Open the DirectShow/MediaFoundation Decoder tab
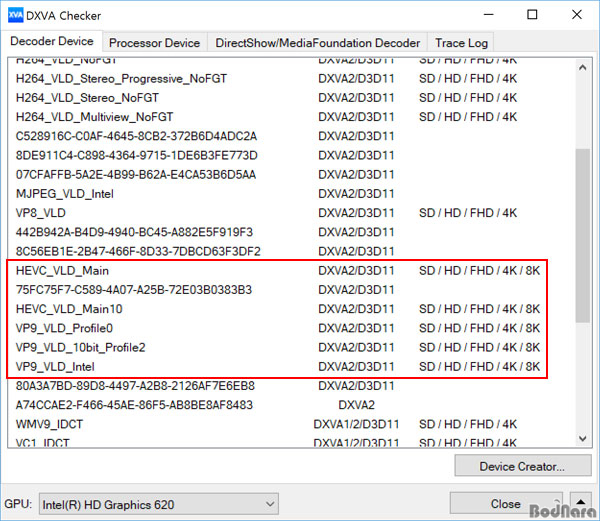The height and width of the screenshot is (521, 600). (316, 43)
